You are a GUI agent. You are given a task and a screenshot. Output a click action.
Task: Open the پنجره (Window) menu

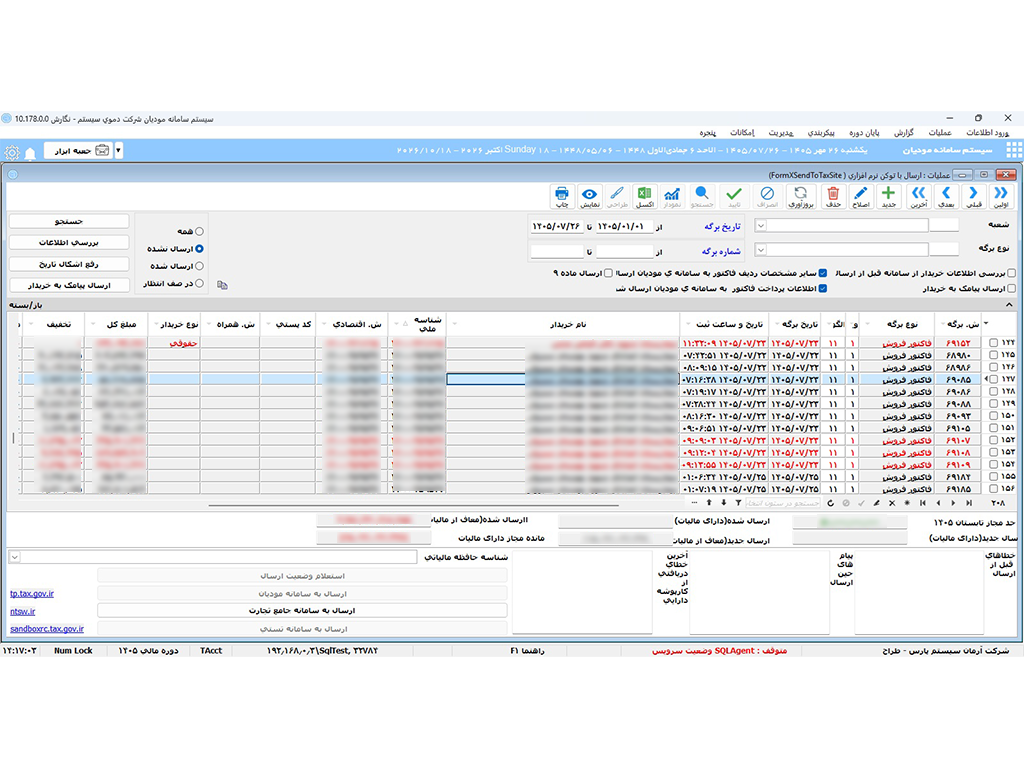point(708,133)
